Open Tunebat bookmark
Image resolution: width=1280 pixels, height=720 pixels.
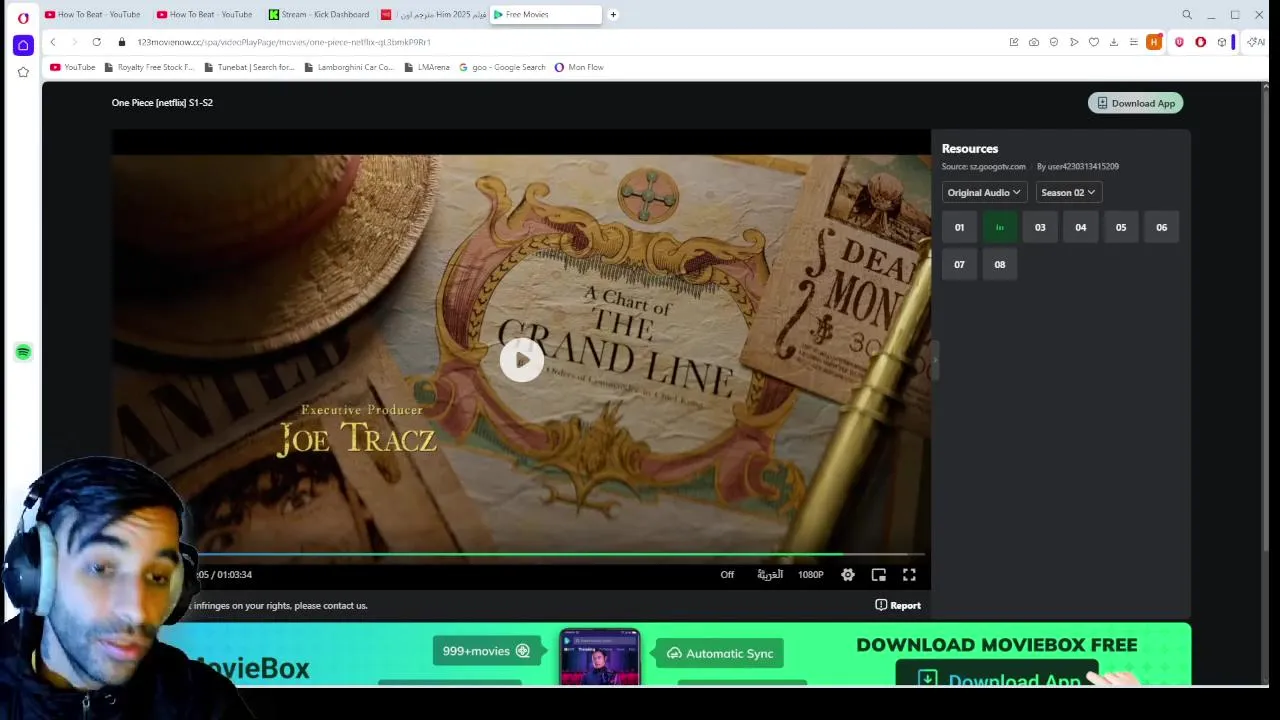click(x=250, y=67)
